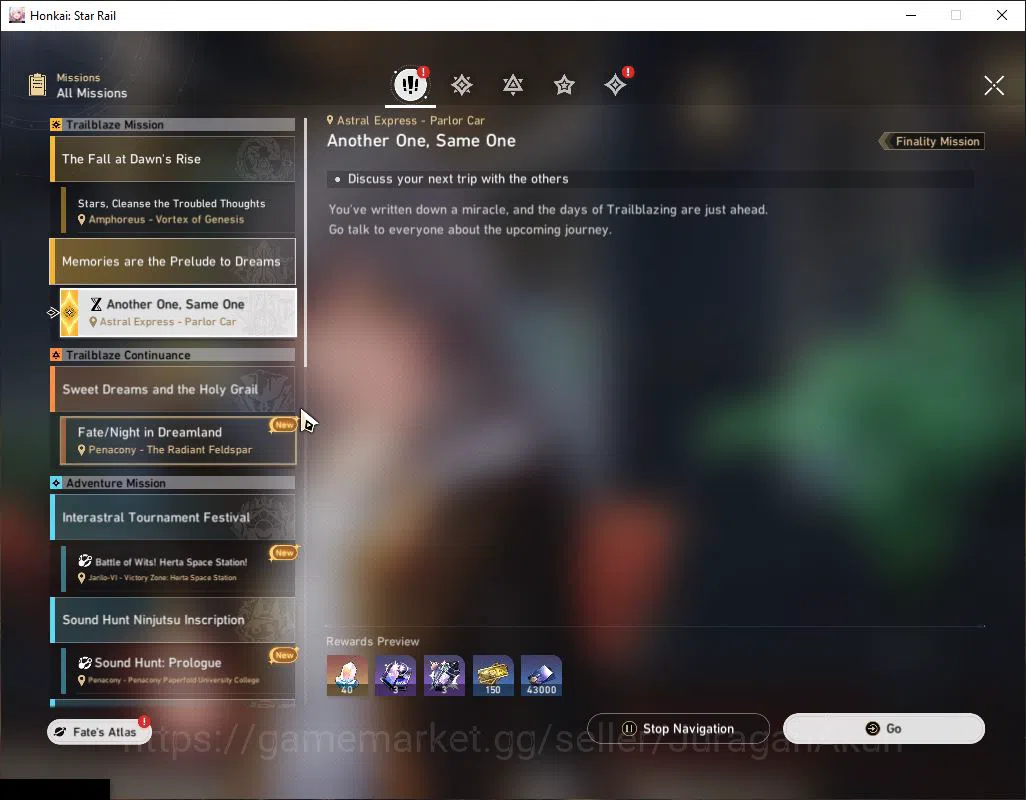This screenshot has height=800, width=1026.
Task: Click the Stellar Jade reward icon
Action: [x=347, y=676]
